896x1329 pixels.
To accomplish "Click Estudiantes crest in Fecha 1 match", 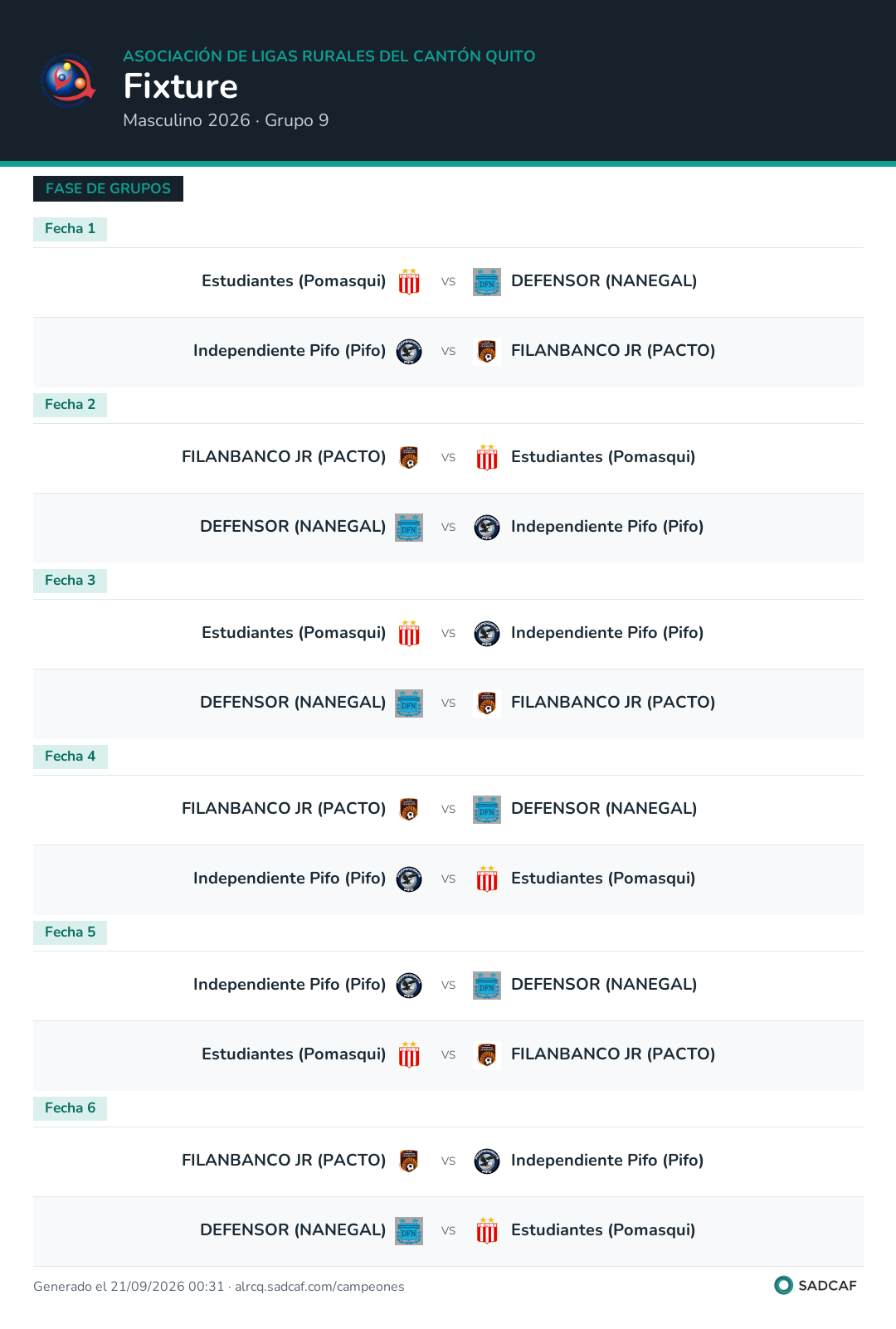I will pos(409,282).
